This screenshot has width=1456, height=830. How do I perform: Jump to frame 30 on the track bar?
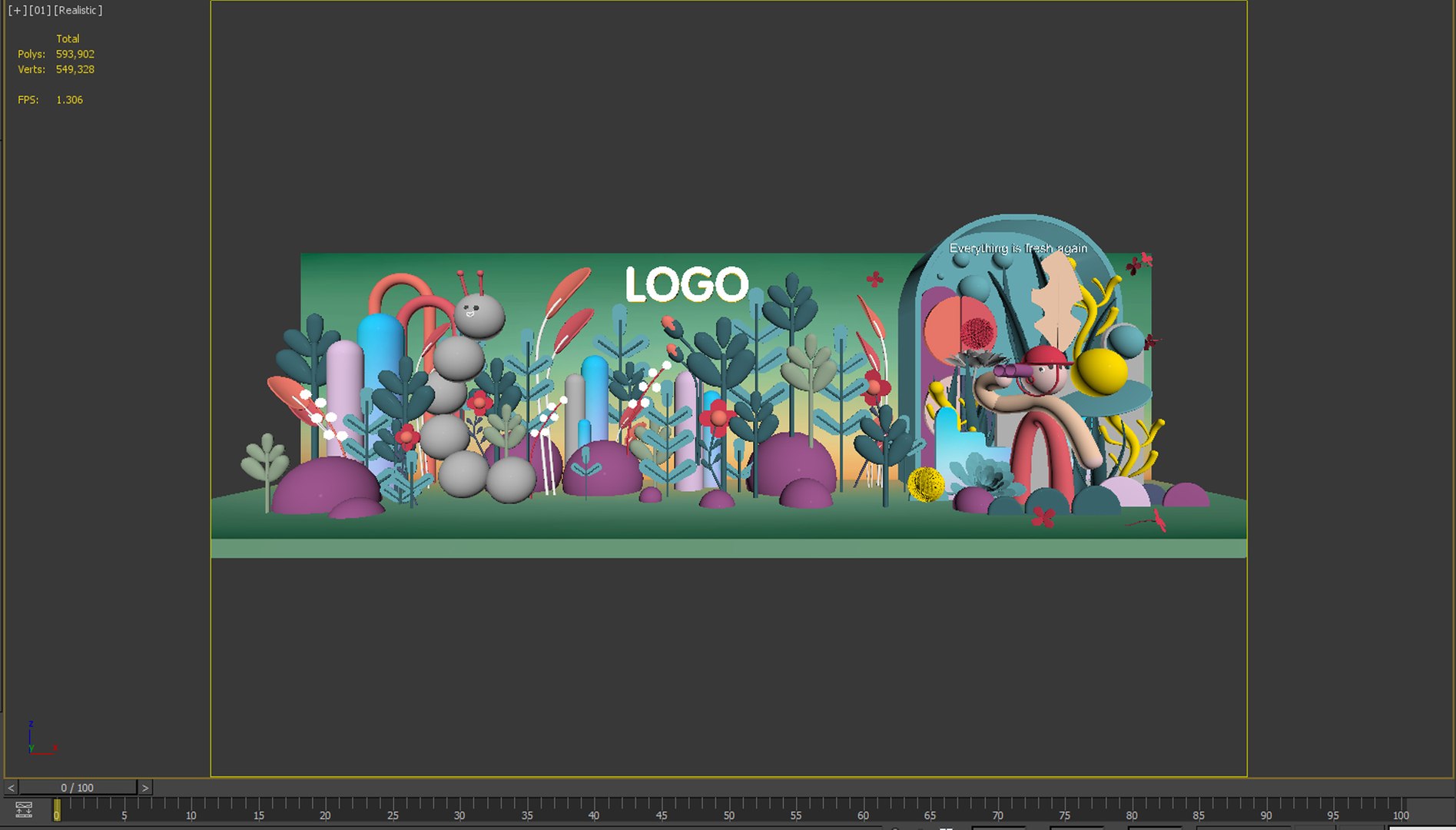[x=459, y=815]
